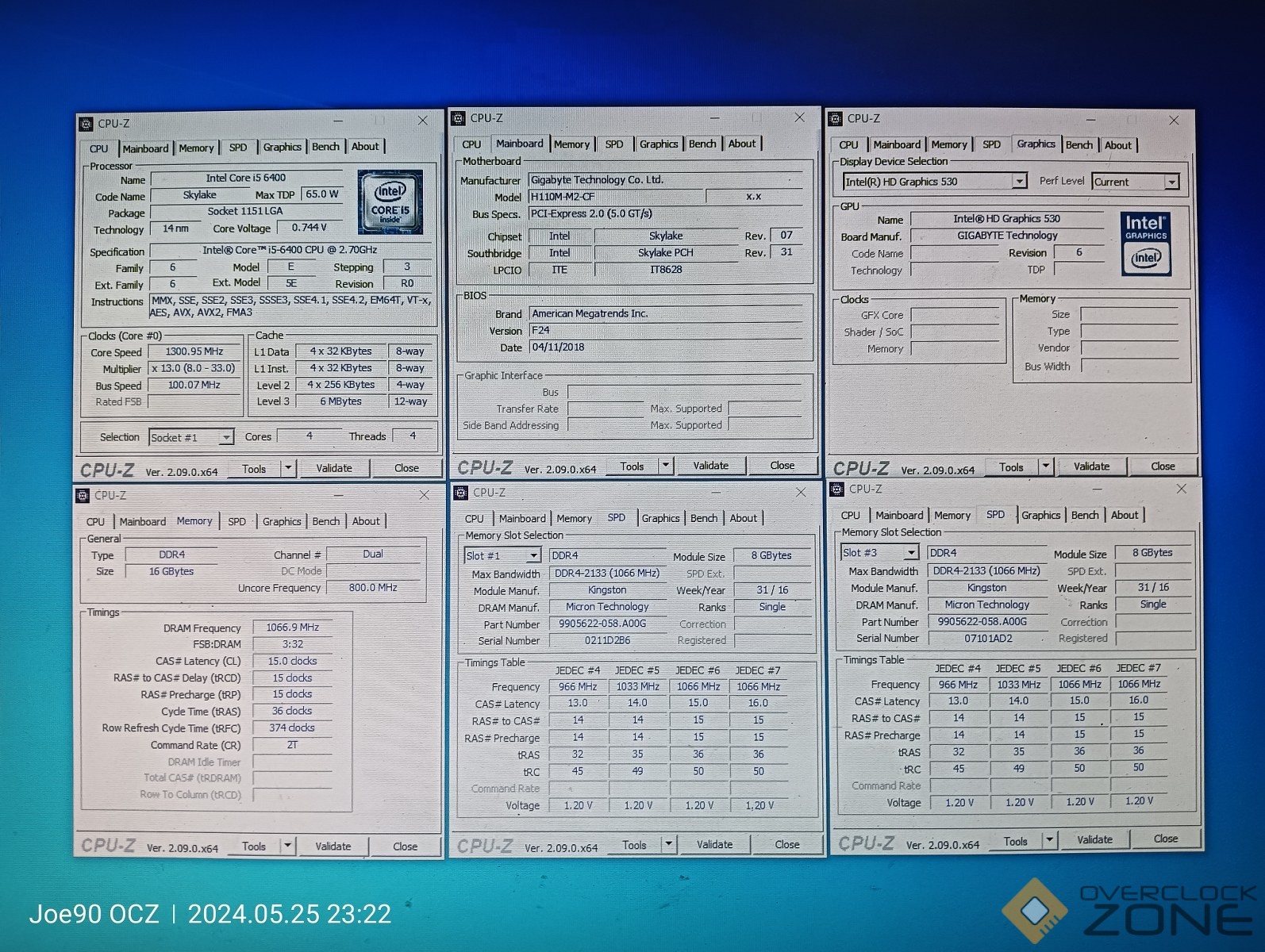The height and width of the screenshot is (952, 1265).
Task: Switch to Mainboard tab in the Slot #1 SPD window
Action: (522, 518)
